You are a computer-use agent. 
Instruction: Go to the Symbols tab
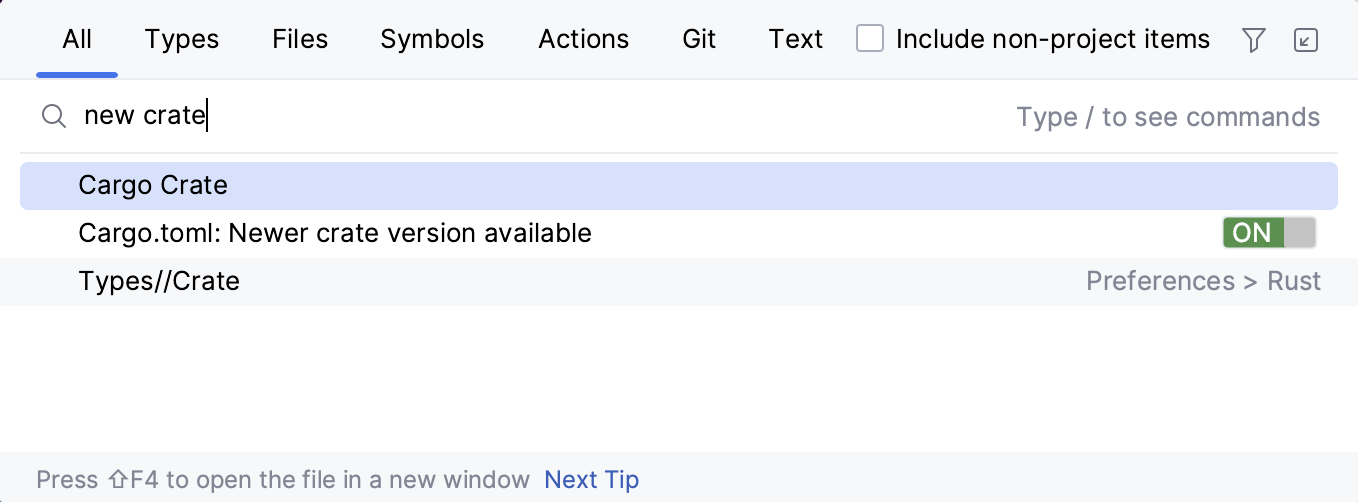tap(432, 40)
